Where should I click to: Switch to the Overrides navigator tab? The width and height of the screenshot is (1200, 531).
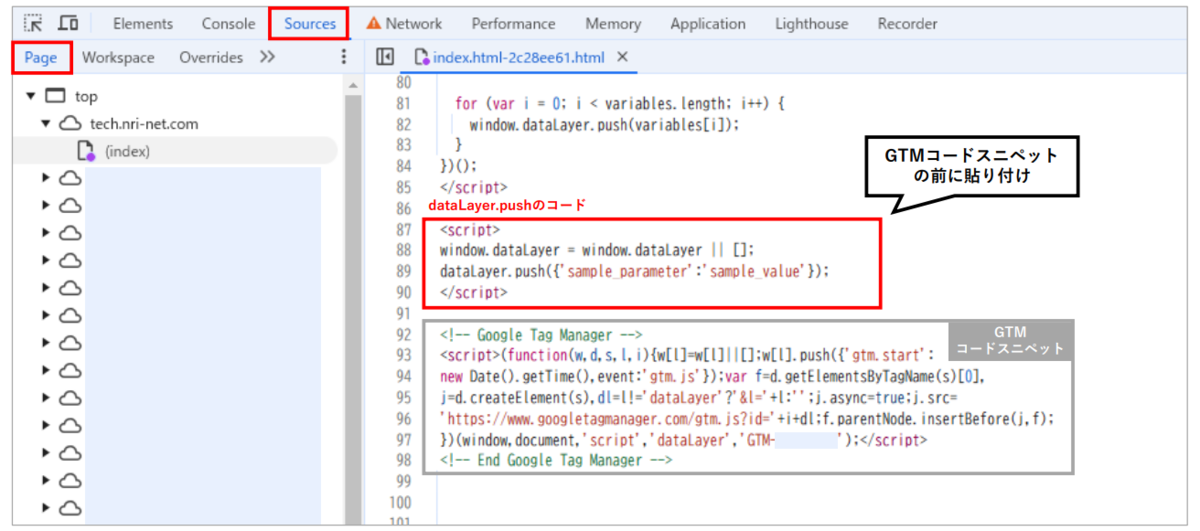[211, 57]
